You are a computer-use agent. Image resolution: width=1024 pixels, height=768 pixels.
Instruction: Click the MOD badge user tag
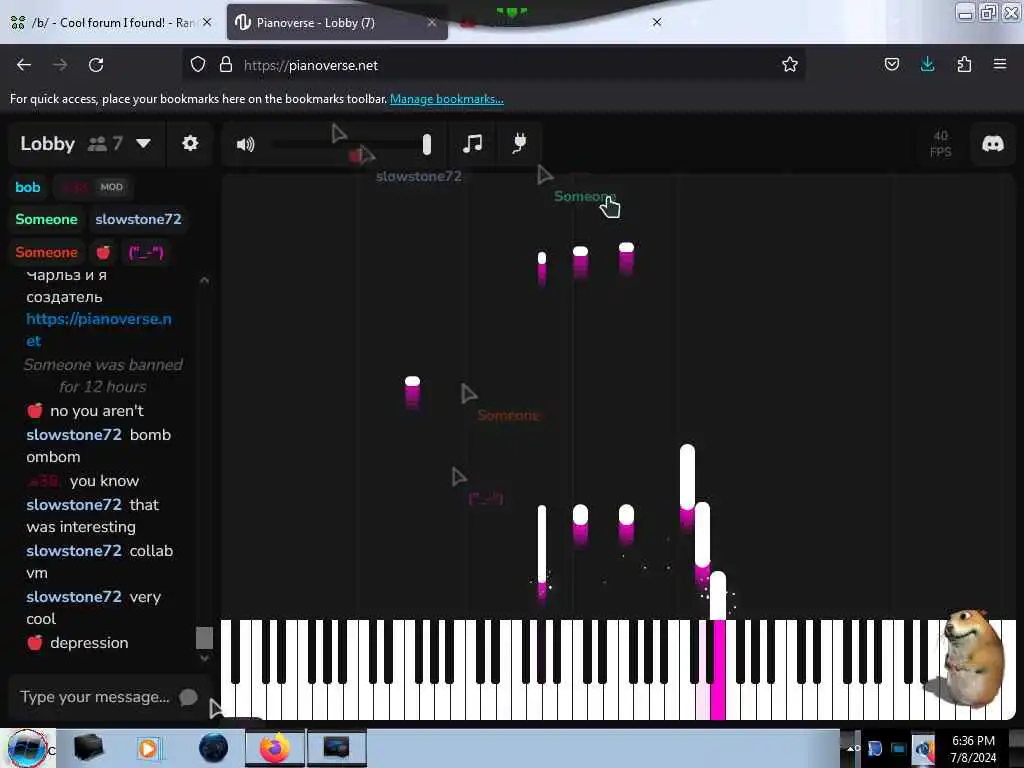(x=111, y=187)
